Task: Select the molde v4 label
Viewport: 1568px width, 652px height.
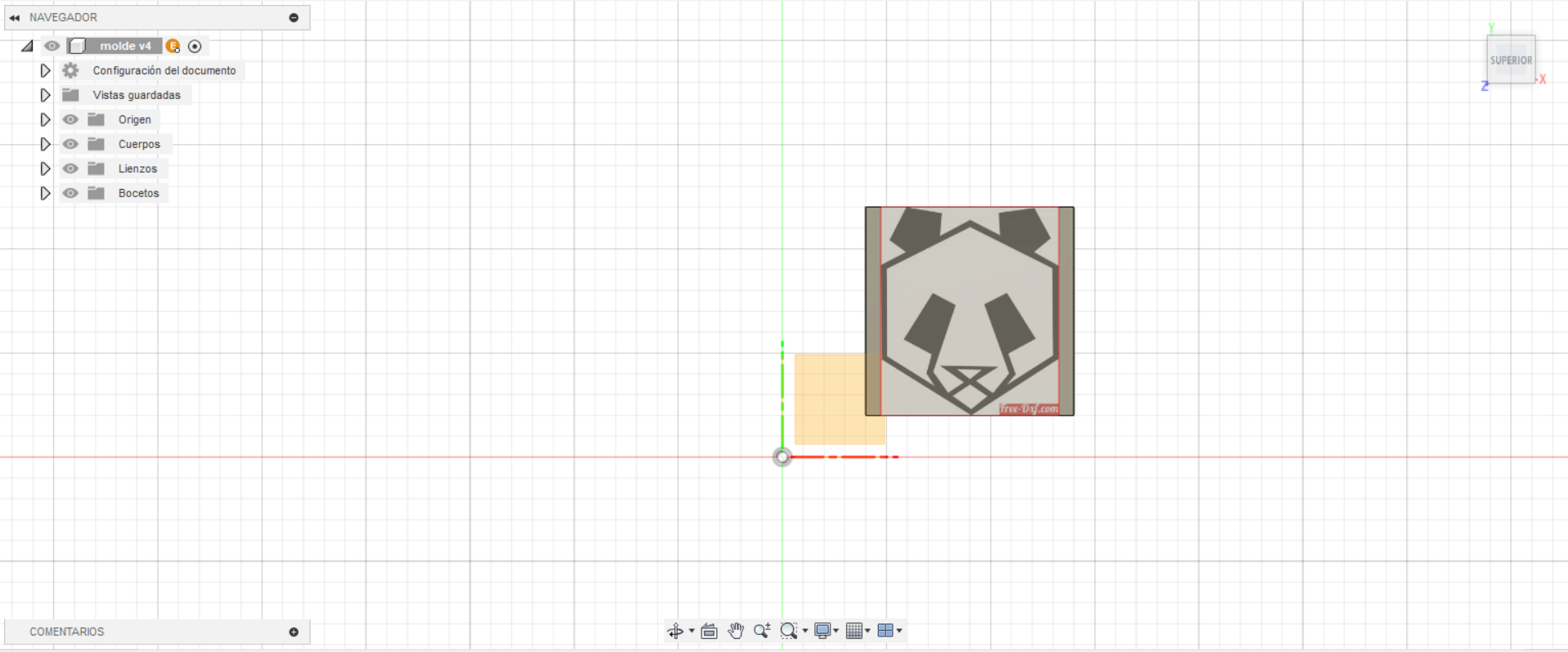Action: (125, 46)
